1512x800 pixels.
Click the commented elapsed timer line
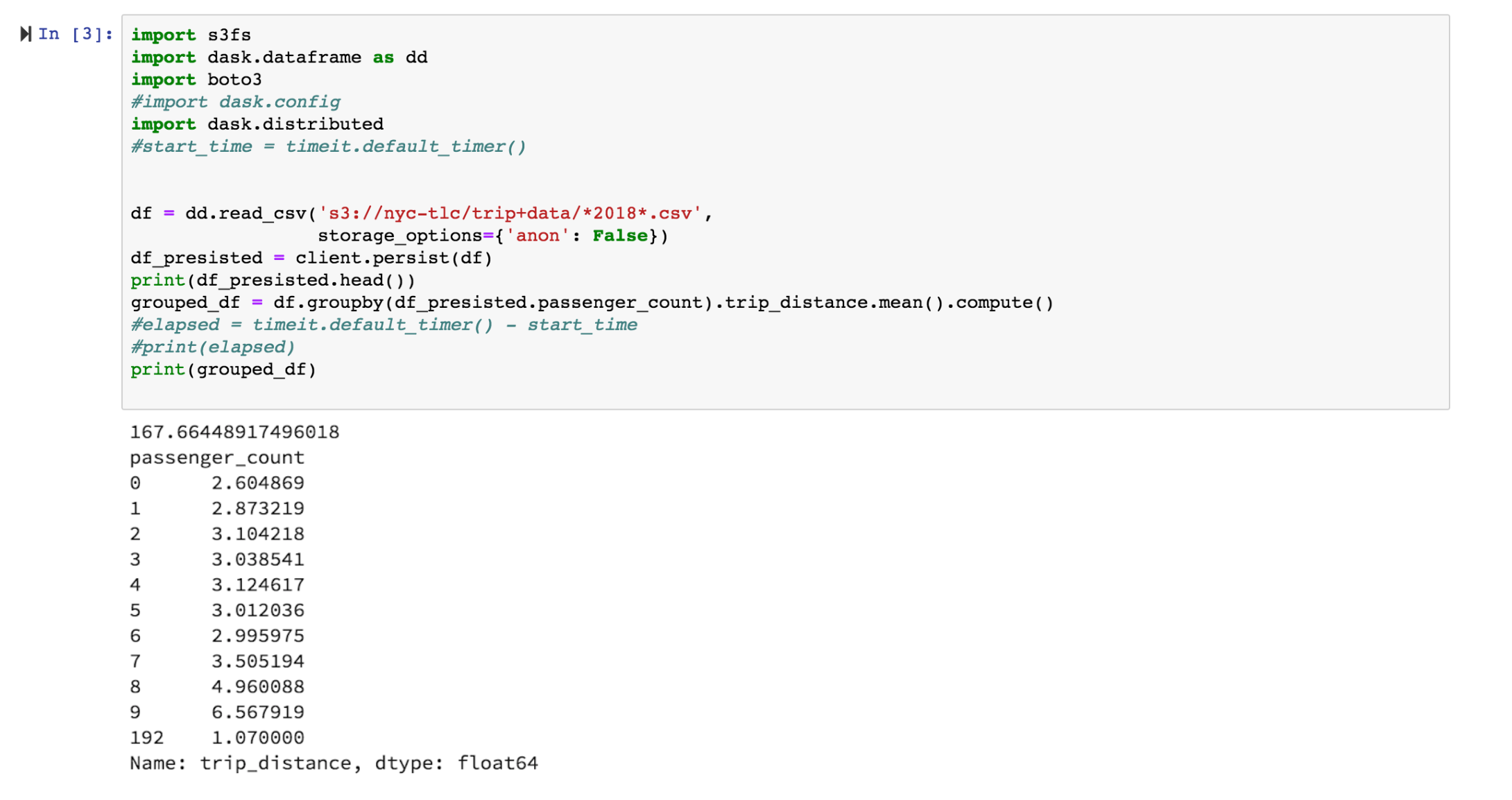(384, 324)
